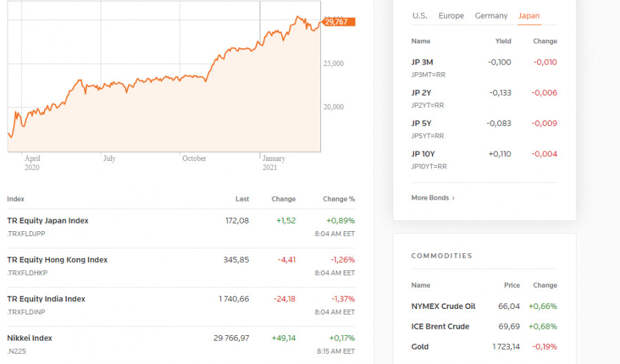This screenshot has height=364, width=620.
Task: Open the JP 2Y bond
Action: pos(421,93)
